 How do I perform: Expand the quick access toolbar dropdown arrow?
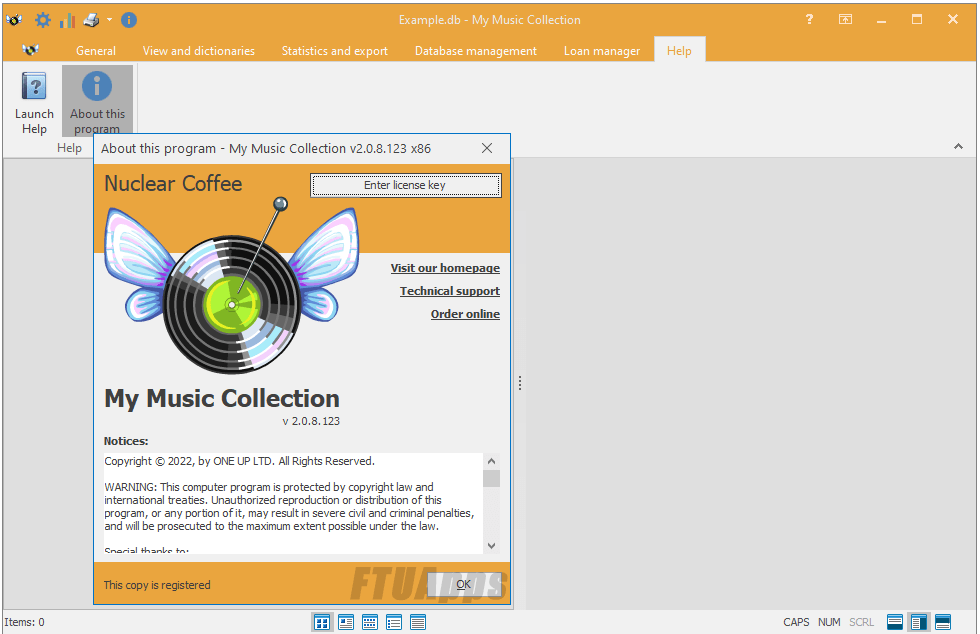pyautogui.click(x=109, y=20)
